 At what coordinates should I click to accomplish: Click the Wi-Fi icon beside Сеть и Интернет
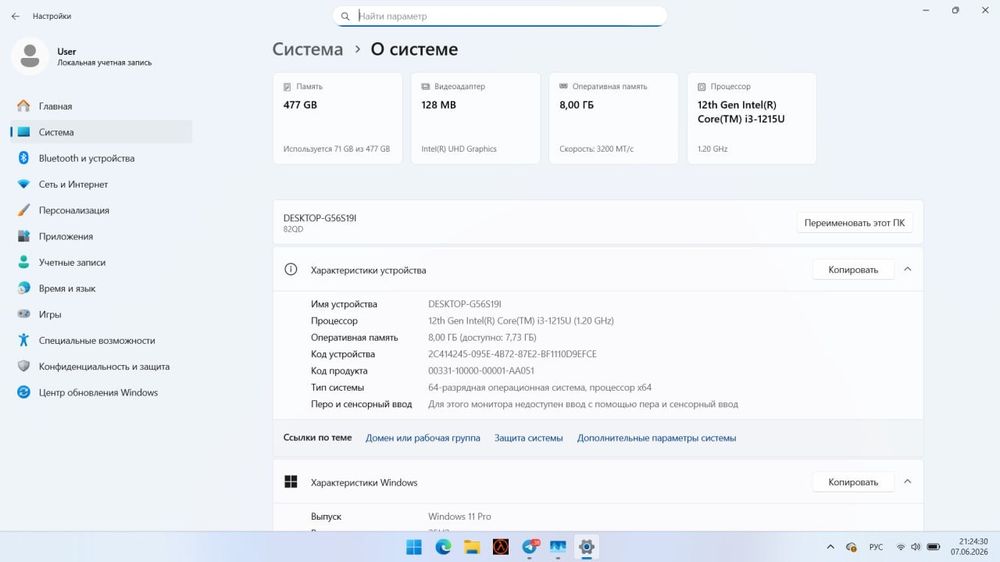point(24,184)
